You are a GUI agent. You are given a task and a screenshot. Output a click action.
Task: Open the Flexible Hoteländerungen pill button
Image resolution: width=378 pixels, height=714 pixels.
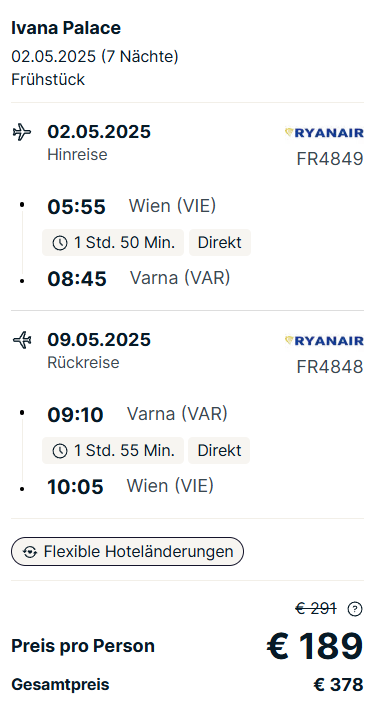127,551
